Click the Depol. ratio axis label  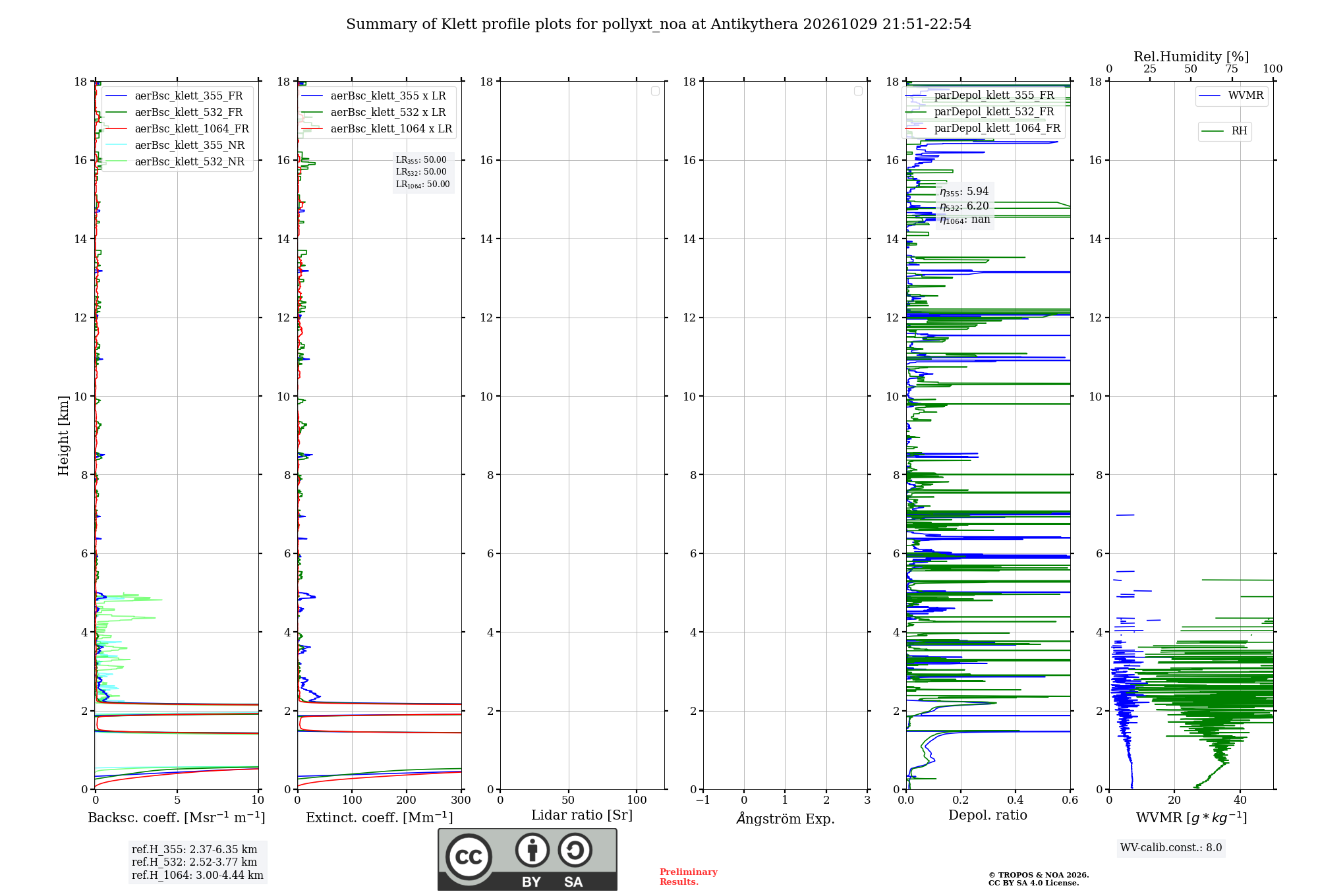987,815
